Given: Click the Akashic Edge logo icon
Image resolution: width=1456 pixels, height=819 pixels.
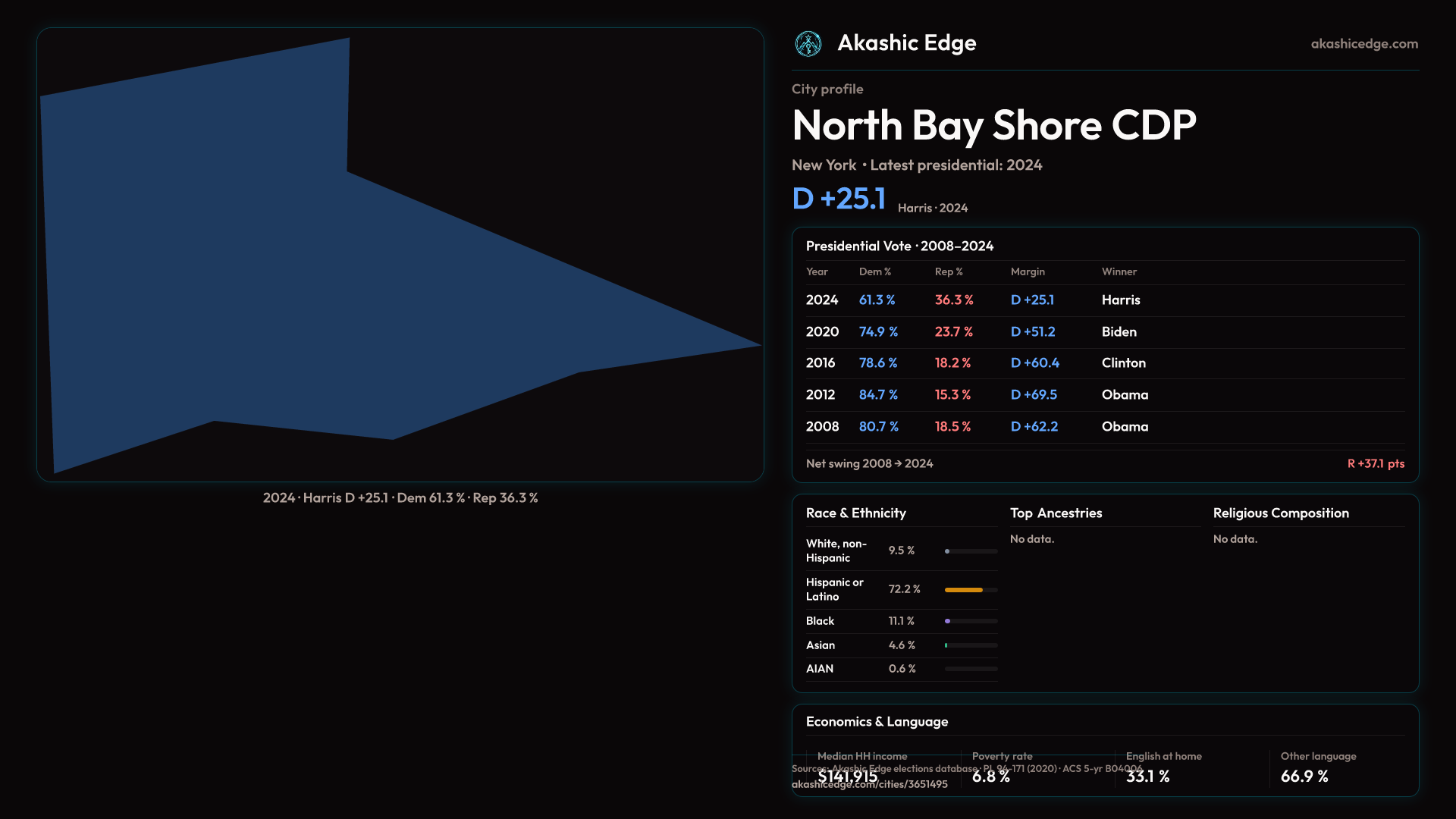Looking at the screenshot, I should click(x=808, y=44).
